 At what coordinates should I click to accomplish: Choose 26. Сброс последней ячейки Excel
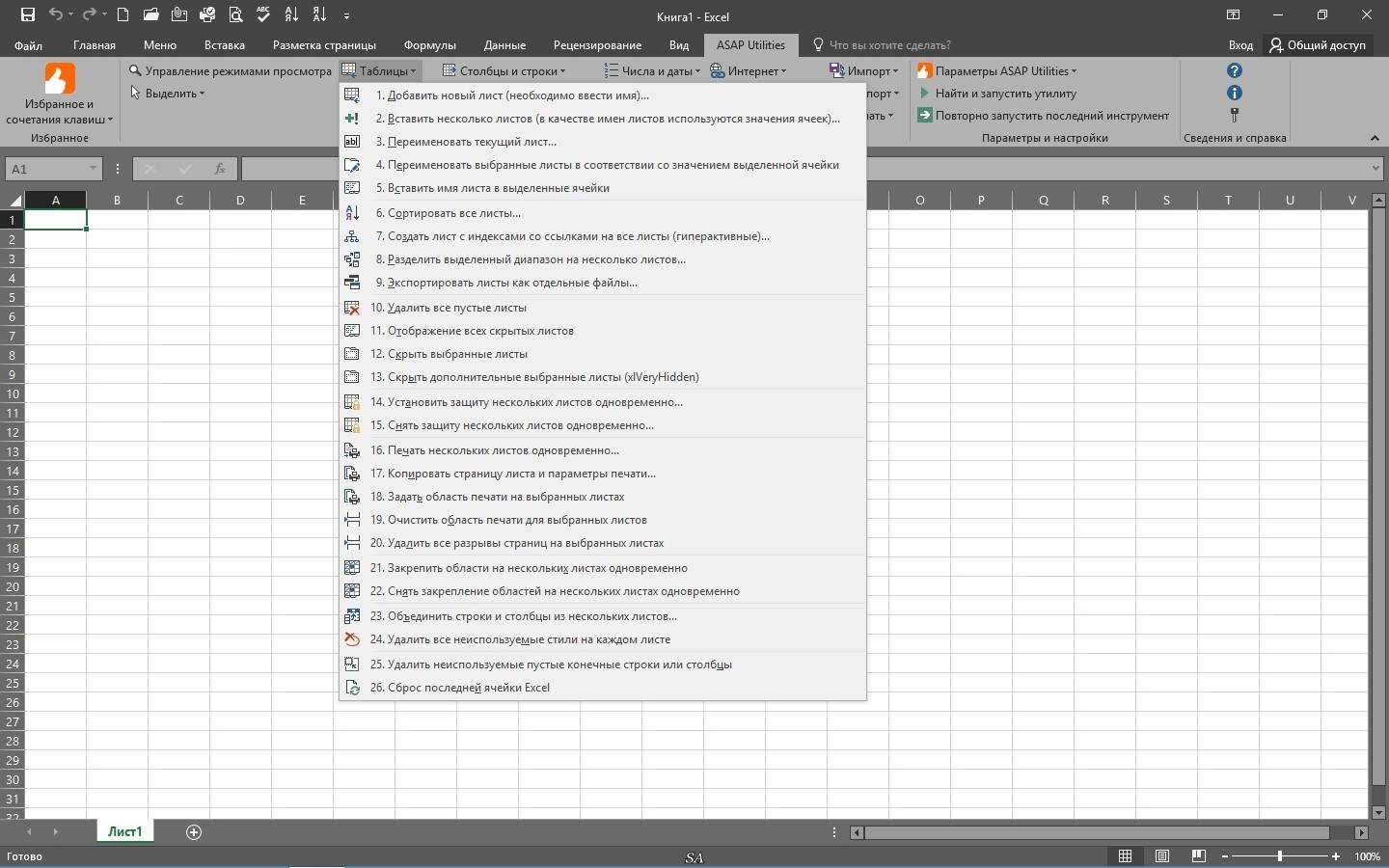602,688
